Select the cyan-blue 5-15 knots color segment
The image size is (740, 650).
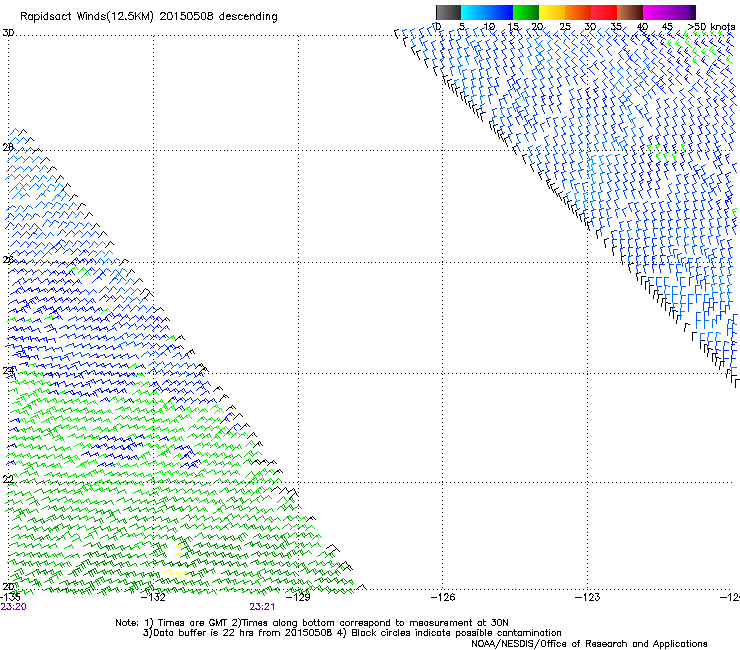pyautogui.click(x=487, y=12)
